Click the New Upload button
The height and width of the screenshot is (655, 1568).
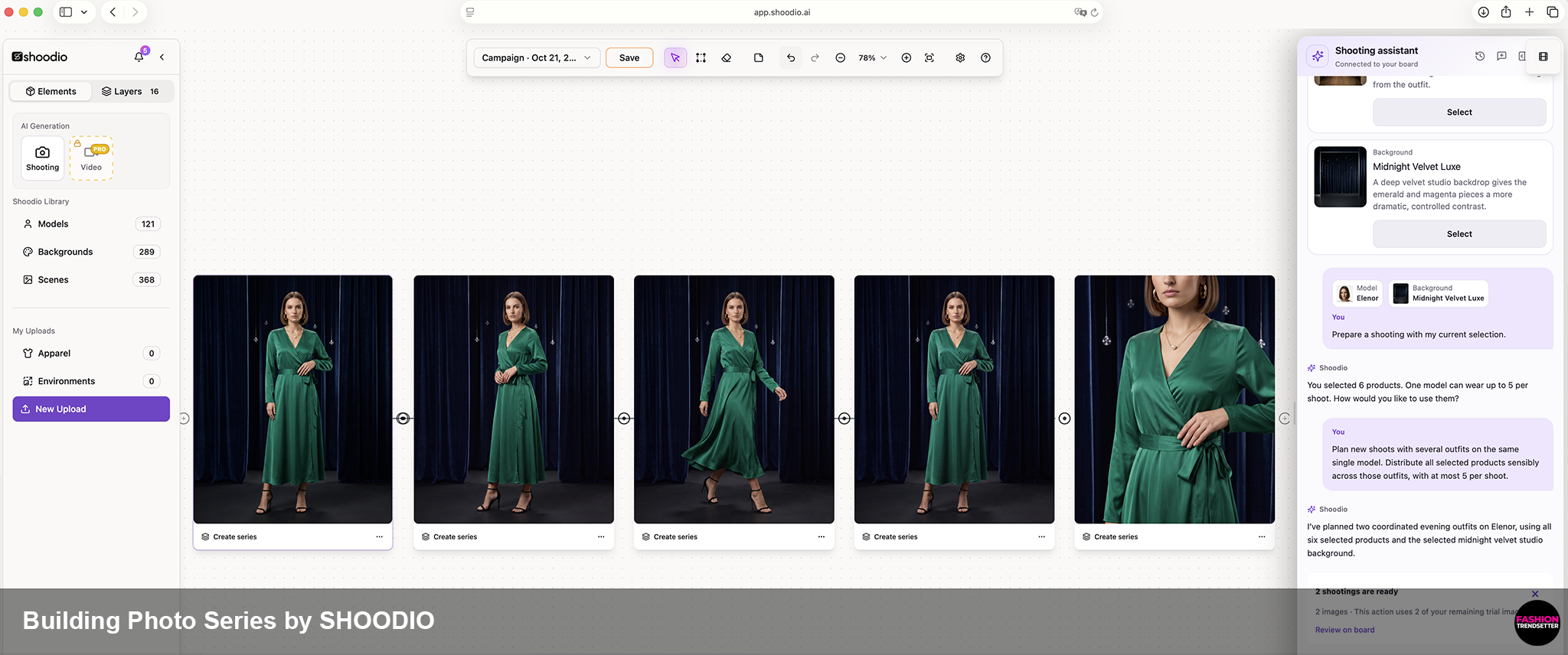91,409
